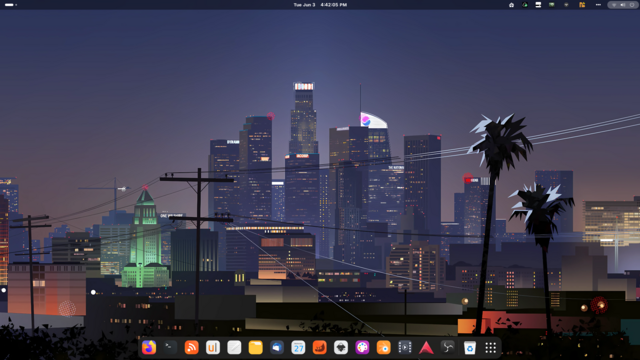The width and height of the screenshot is (640, 360).
Task: Open OBS Studio from the dock
Action: tap(448, 347)
